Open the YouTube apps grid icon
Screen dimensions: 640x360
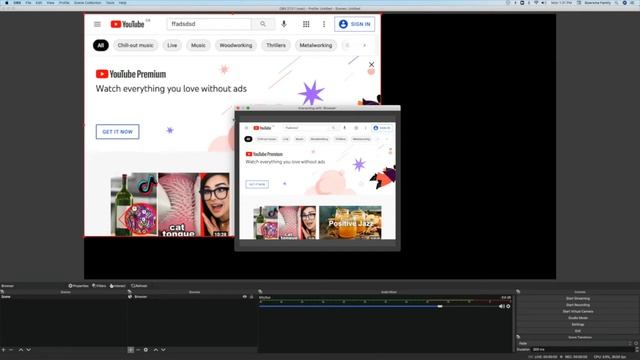[306, 24]
